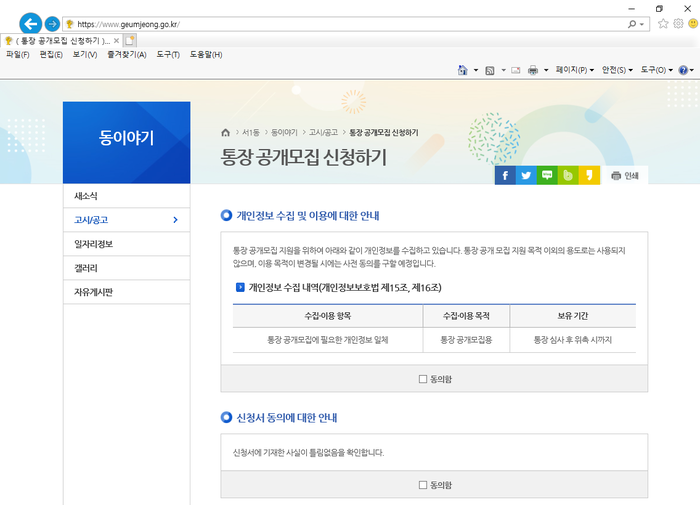Share the page on Facebook
The height and width of the screenshot is (505, 700).
[x=505, y=176]
